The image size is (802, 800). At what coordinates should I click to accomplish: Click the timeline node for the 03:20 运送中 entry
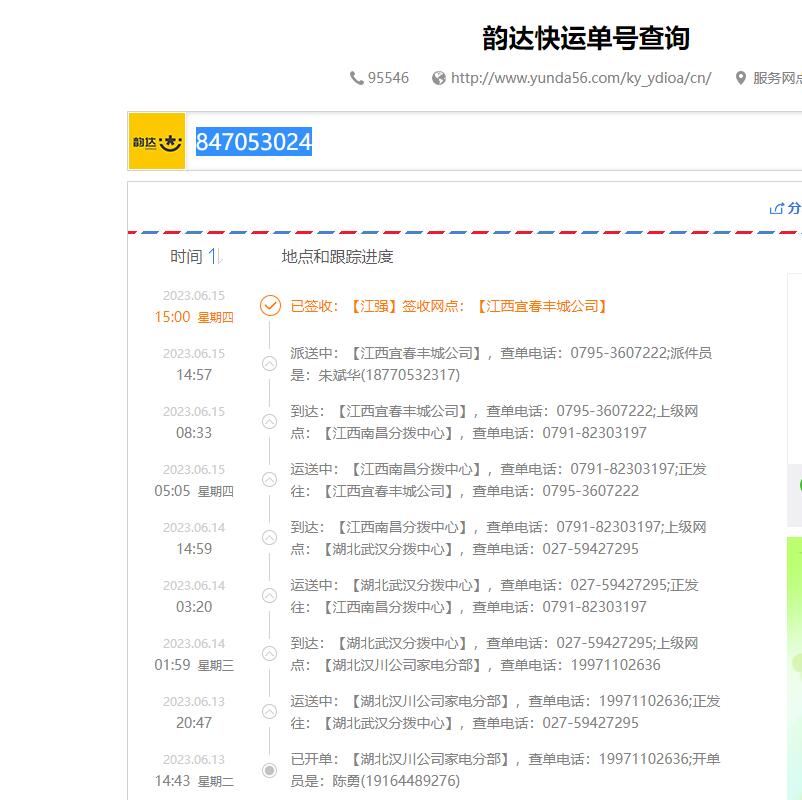[270, 595]
